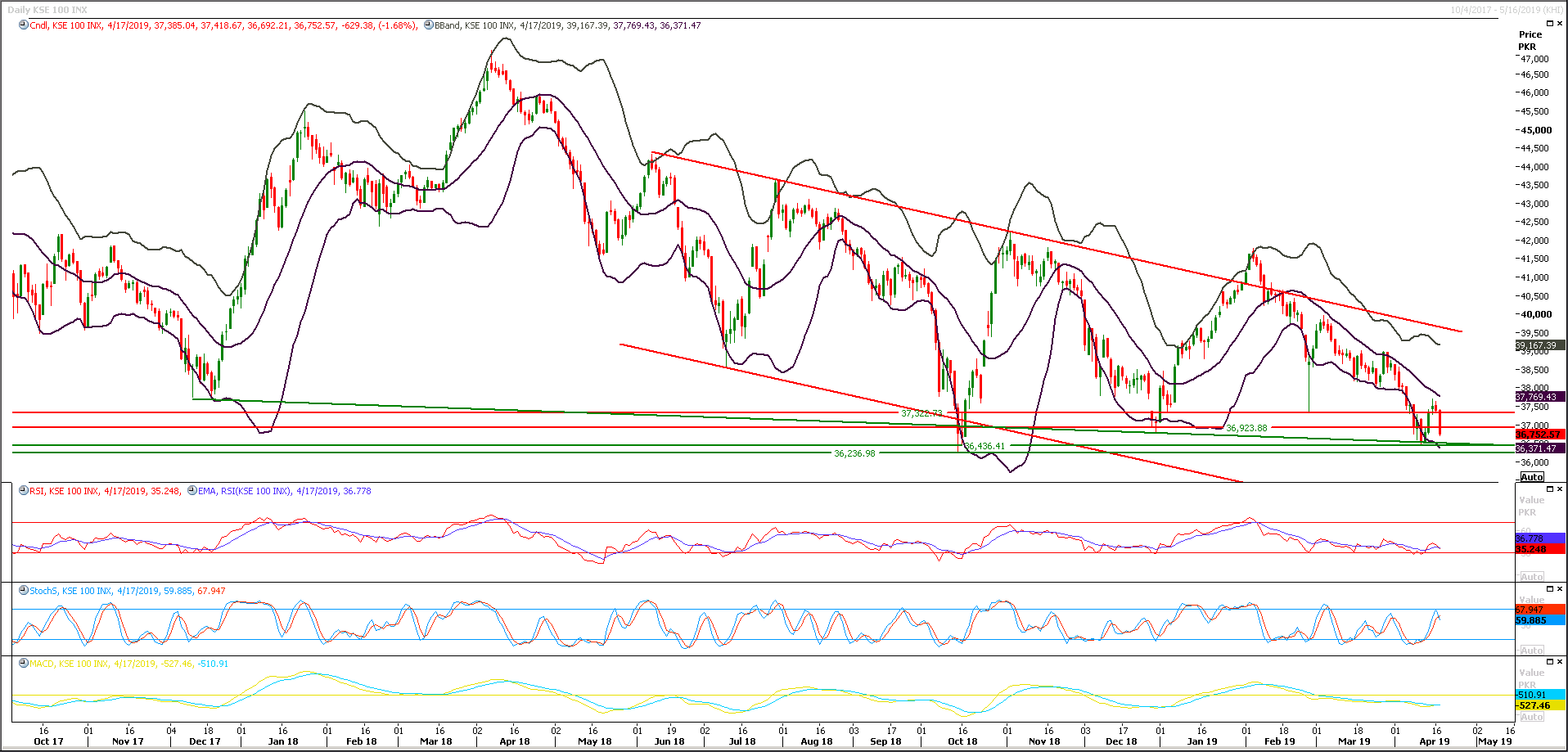Maximize the RSI pane using its box icon

1549,489
